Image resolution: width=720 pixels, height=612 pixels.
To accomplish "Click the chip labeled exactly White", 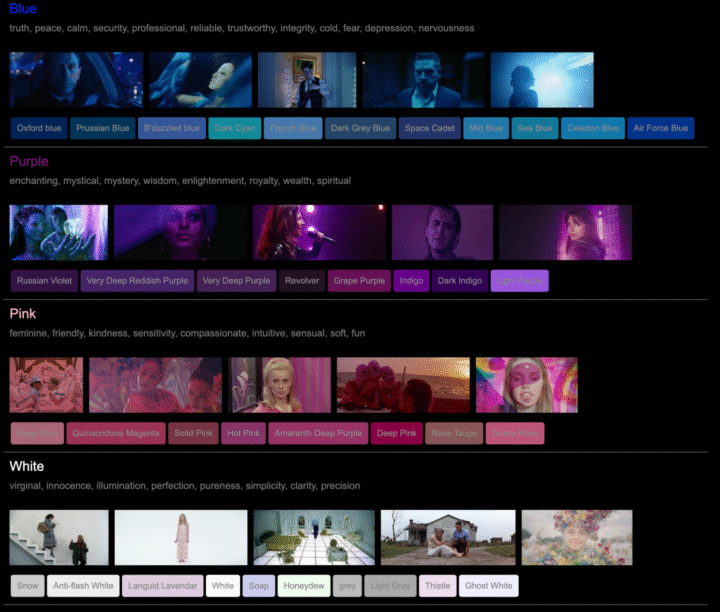I will 223,585.
